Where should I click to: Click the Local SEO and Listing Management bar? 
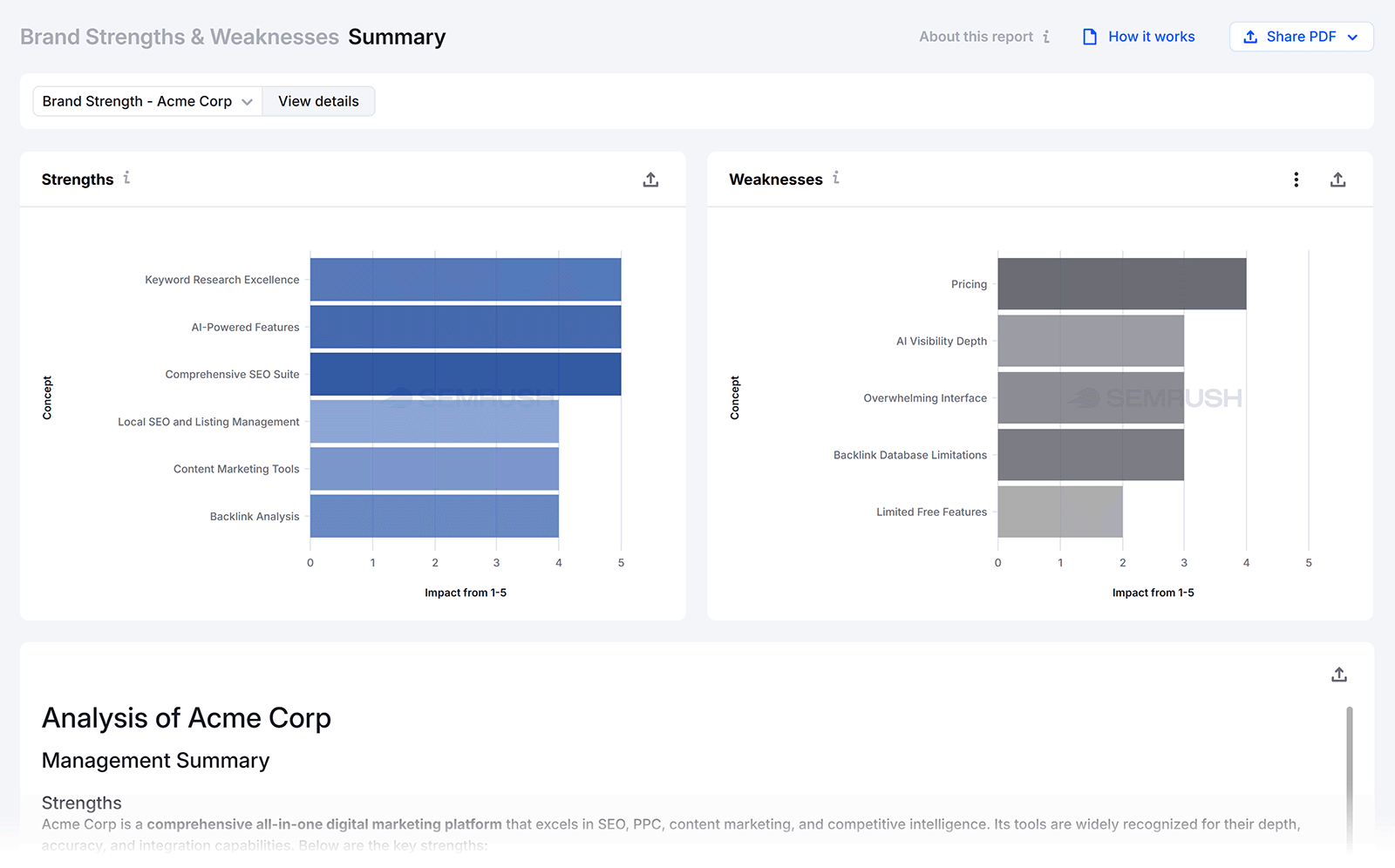(x=434, y=422)
